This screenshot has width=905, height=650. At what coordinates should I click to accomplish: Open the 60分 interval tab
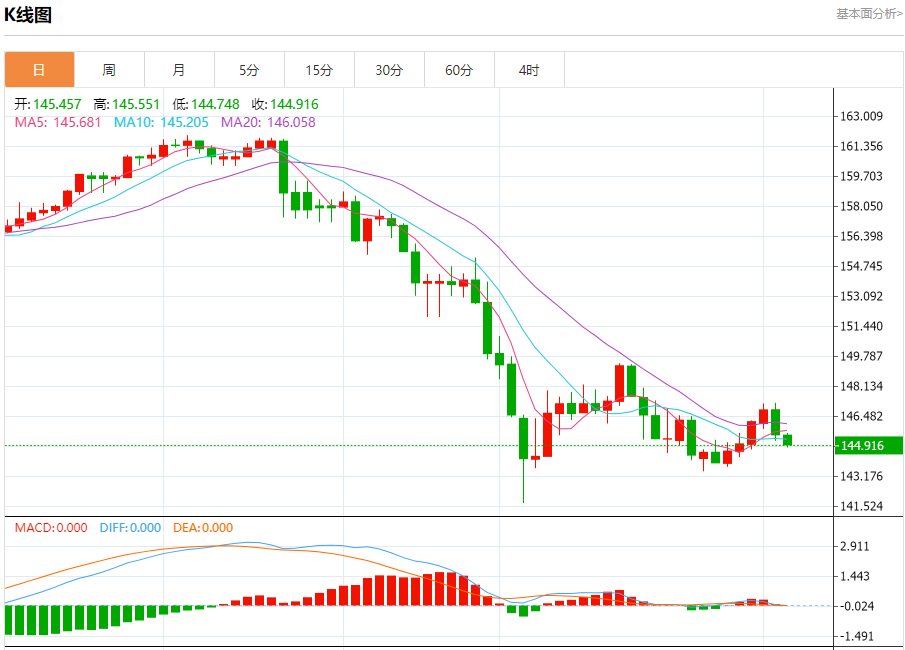click(459, 70)
